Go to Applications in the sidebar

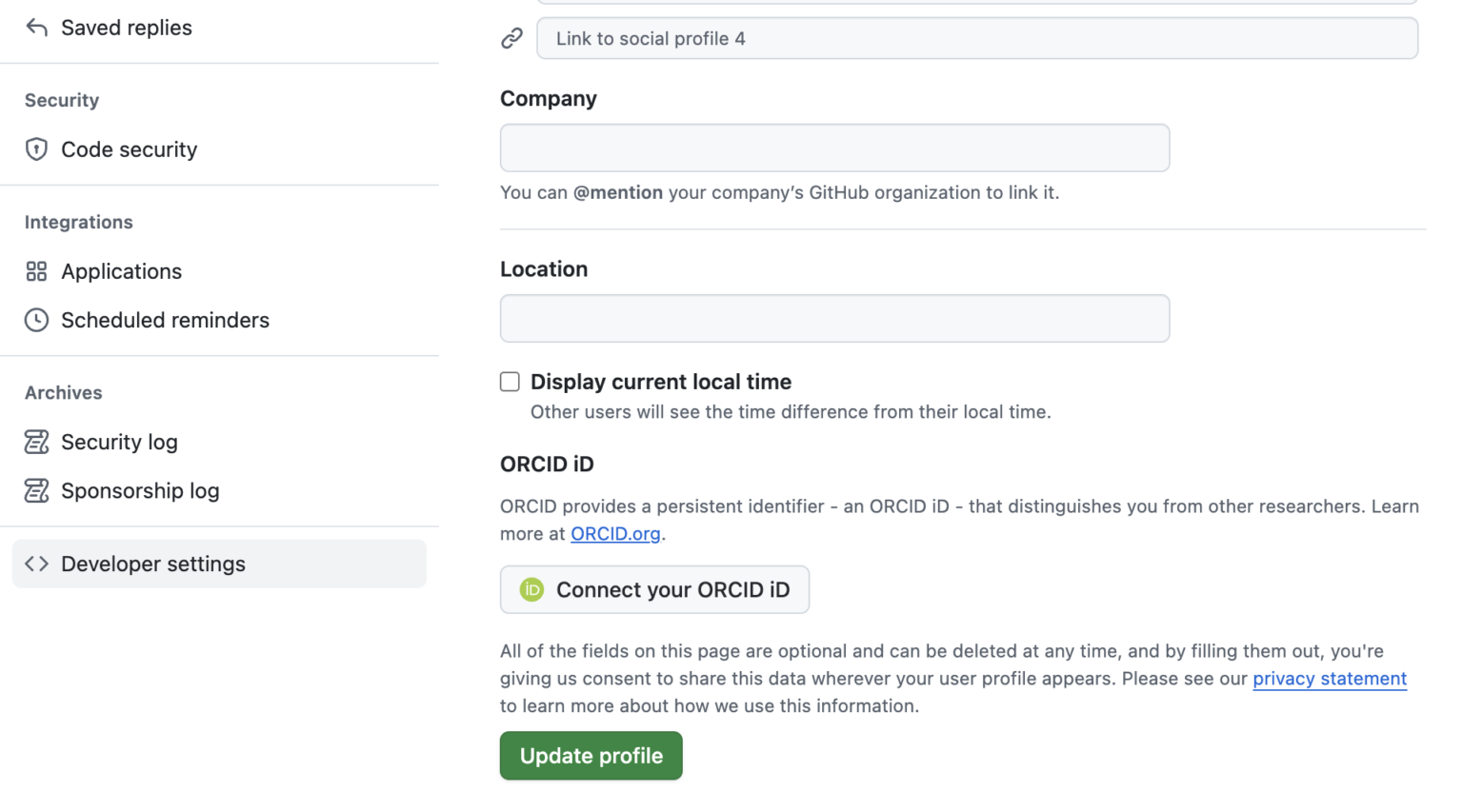[122, 271]
